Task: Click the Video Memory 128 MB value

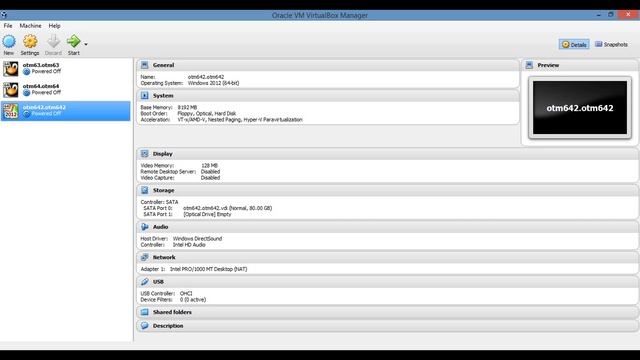Action: (209, 166)
